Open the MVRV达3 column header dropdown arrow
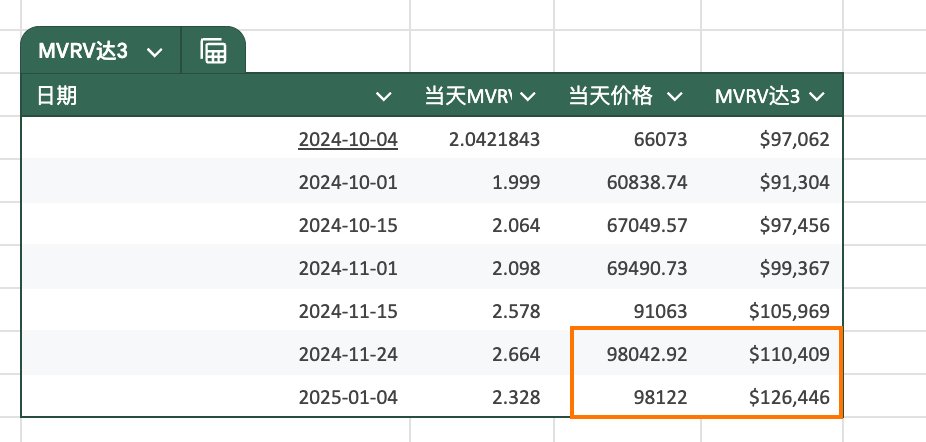The height and width of the screenshot is (442, 926). 817,96
